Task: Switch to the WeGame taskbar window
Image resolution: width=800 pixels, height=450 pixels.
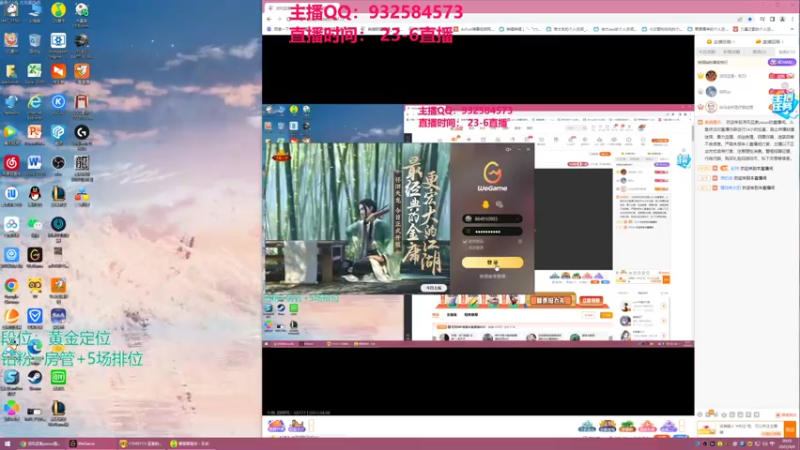Action: pyautogui.click(x=90, y=444)
